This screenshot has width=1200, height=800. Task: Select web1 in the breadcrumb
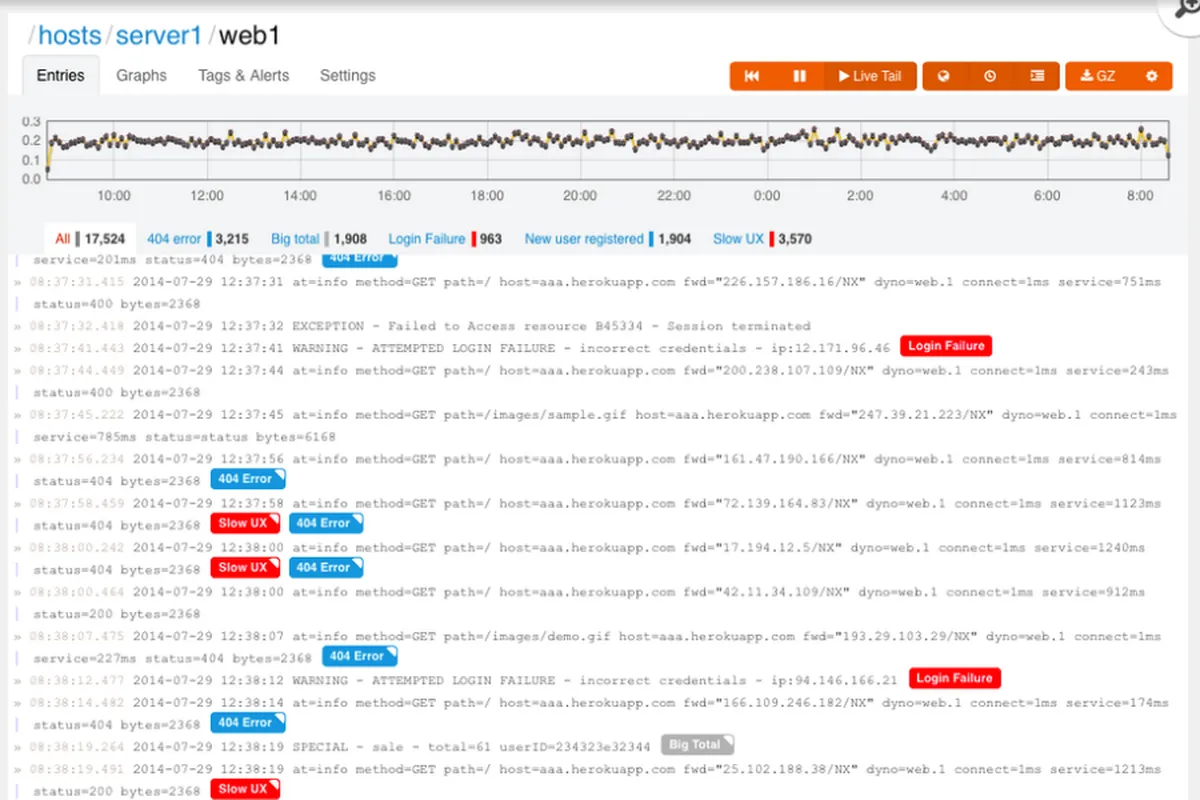click(x=249, y=36)
